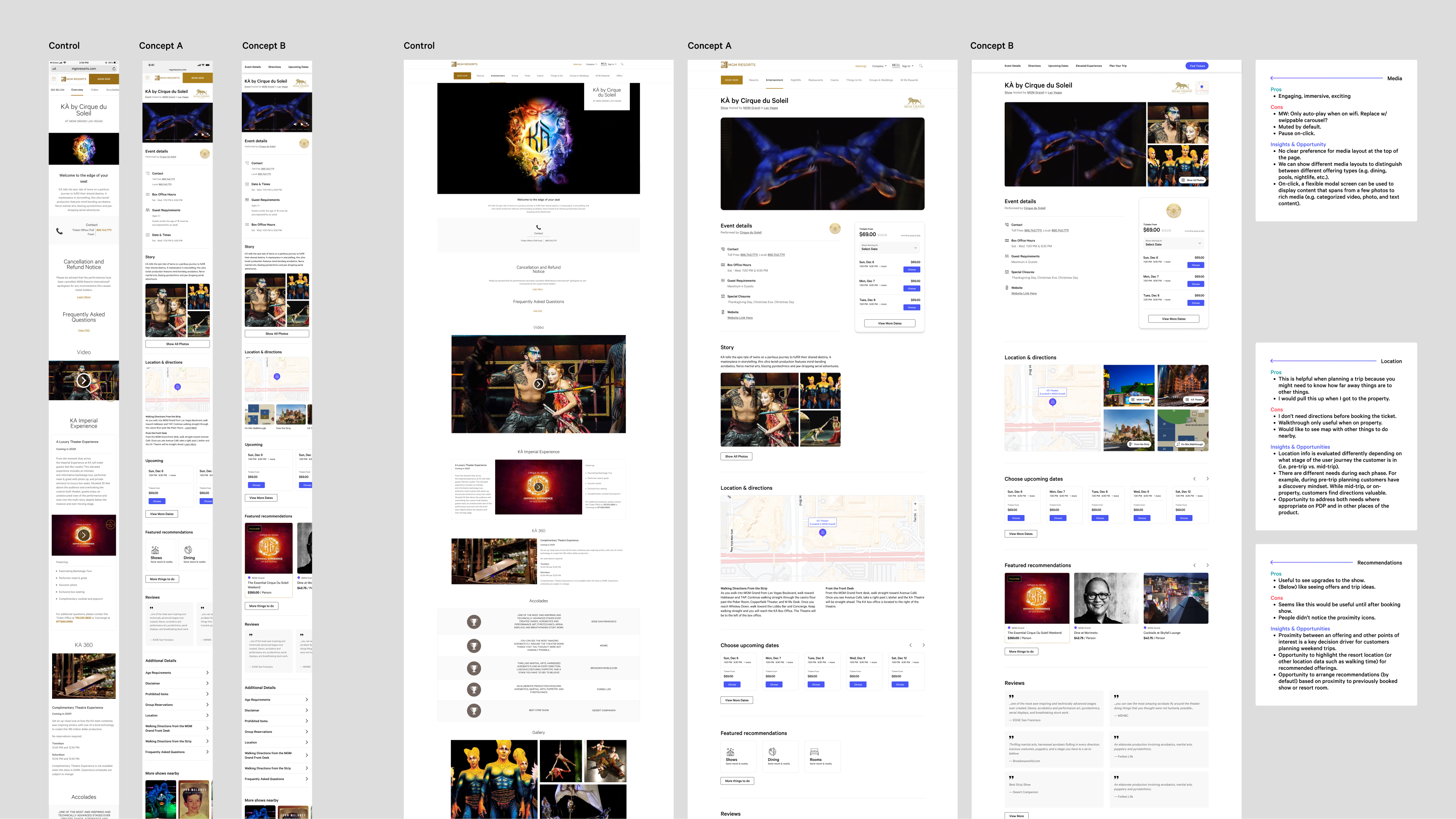
Task: Tap the phone icon in mobile Control
Action: click(x=59, y=231)
